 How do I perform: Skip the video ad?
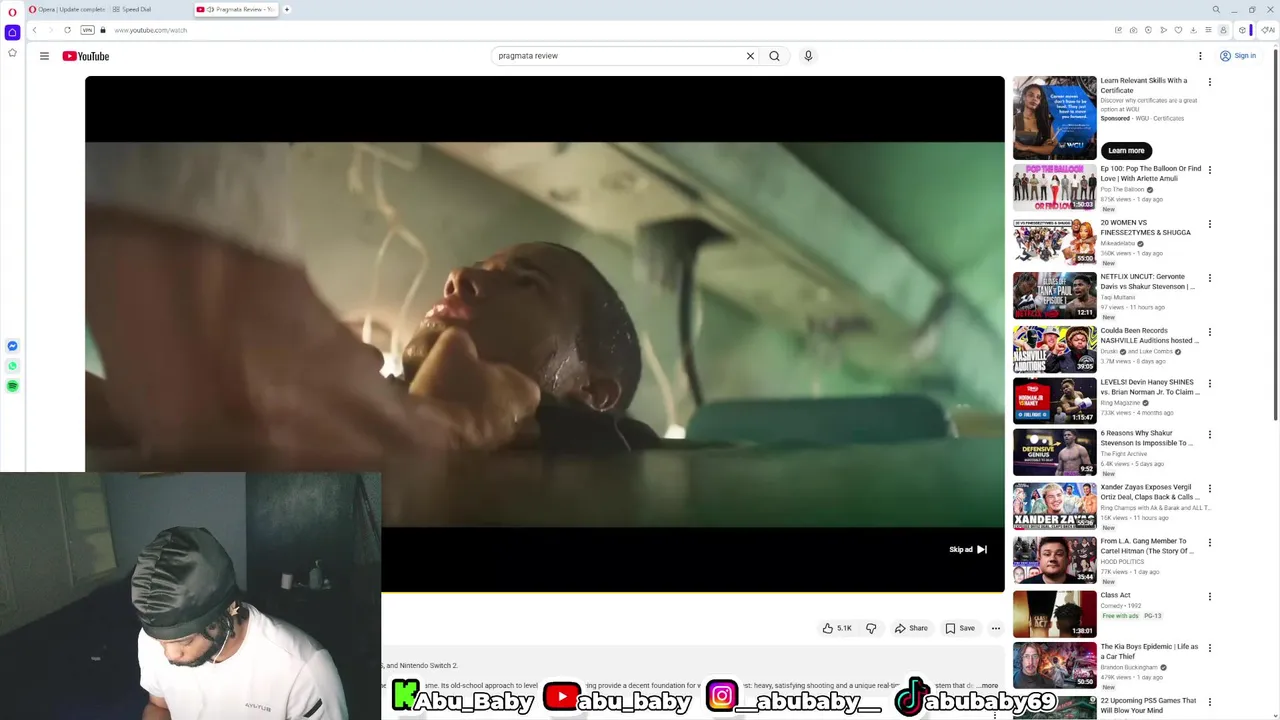click(968, 549)
